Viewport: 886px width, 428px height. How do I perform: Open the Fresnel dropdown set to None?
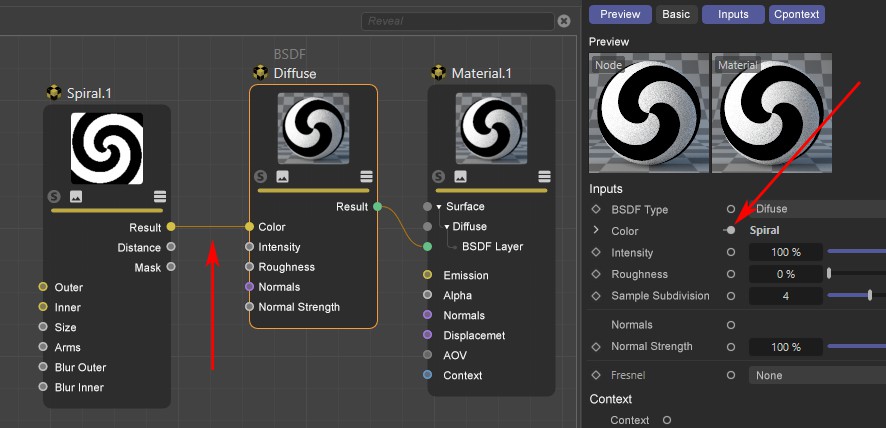[816, 375]
